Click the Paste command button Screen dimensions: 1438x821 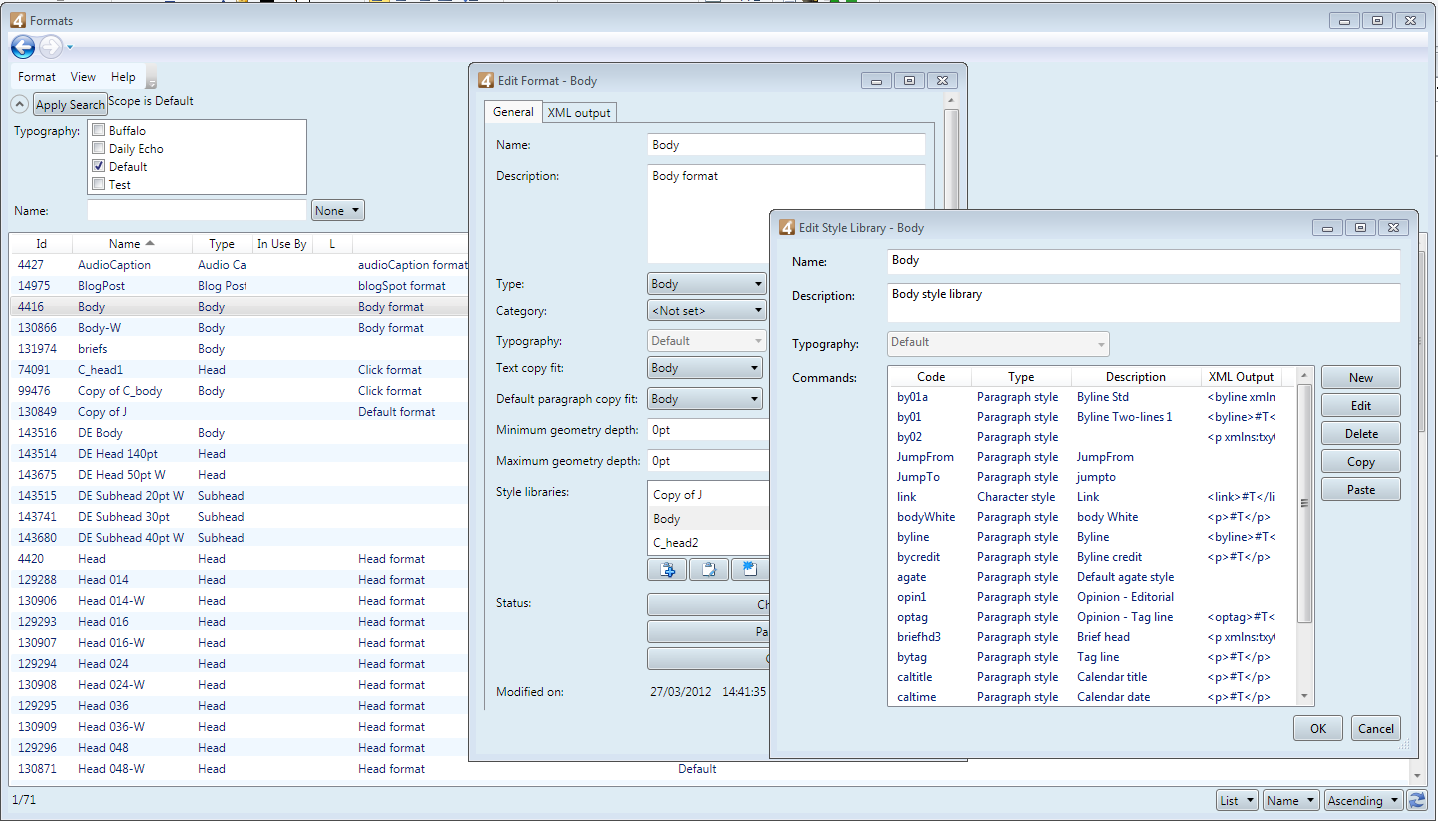(x=1360, y=490)
